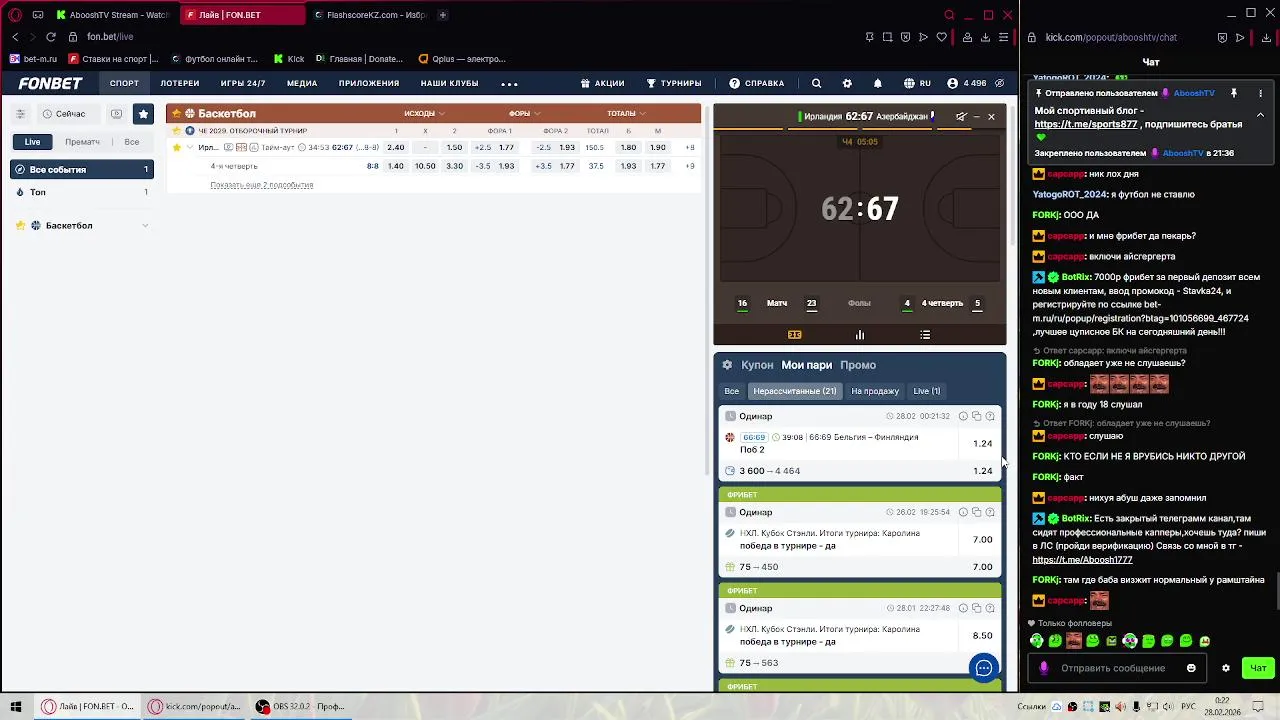Open coupon settings gear icon
Screen dimensions: 1280x720
pyautogui.click(x=727, y=365)
